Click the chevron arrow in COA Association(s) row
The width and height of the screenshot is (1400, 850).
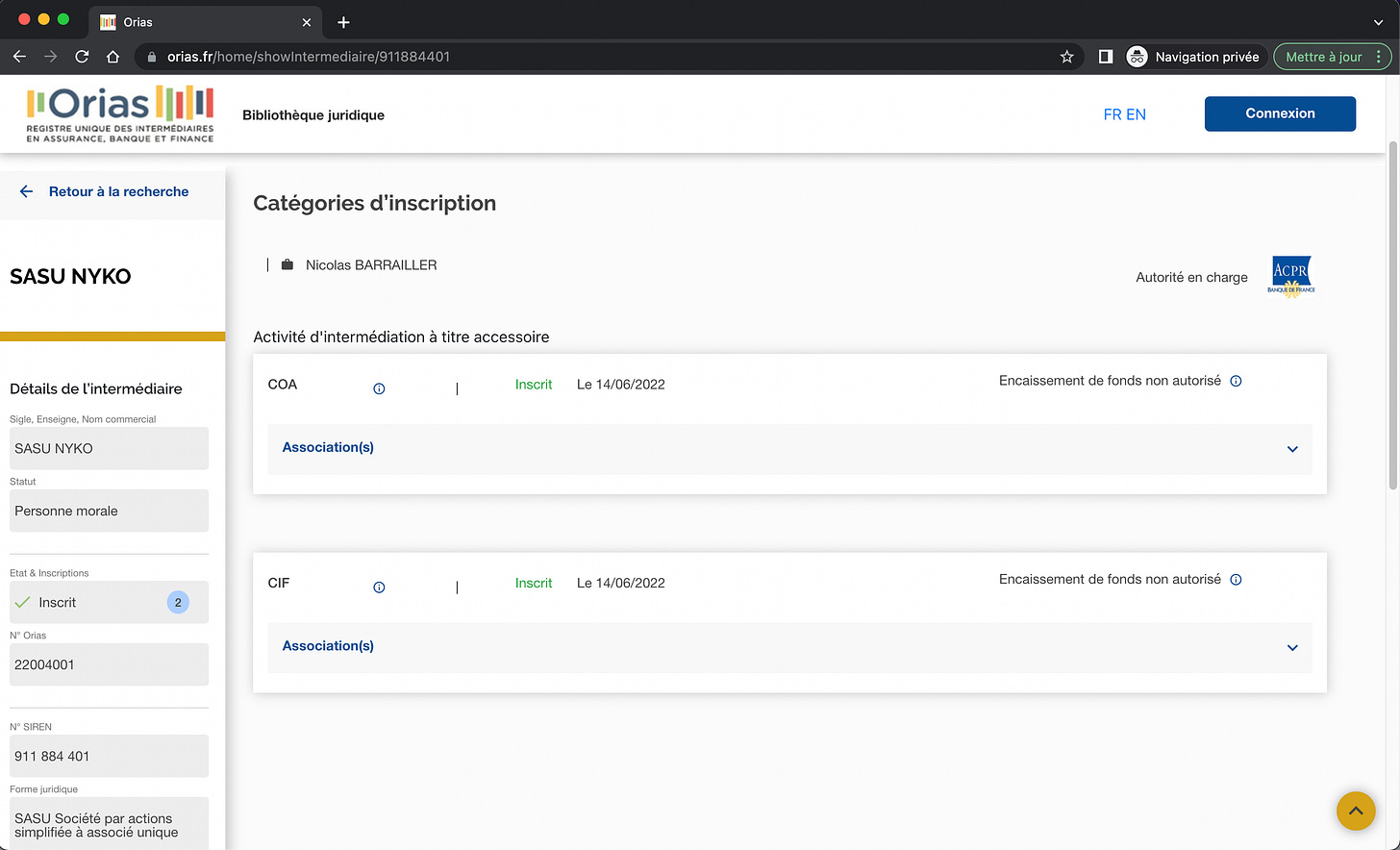point(1292,449)
